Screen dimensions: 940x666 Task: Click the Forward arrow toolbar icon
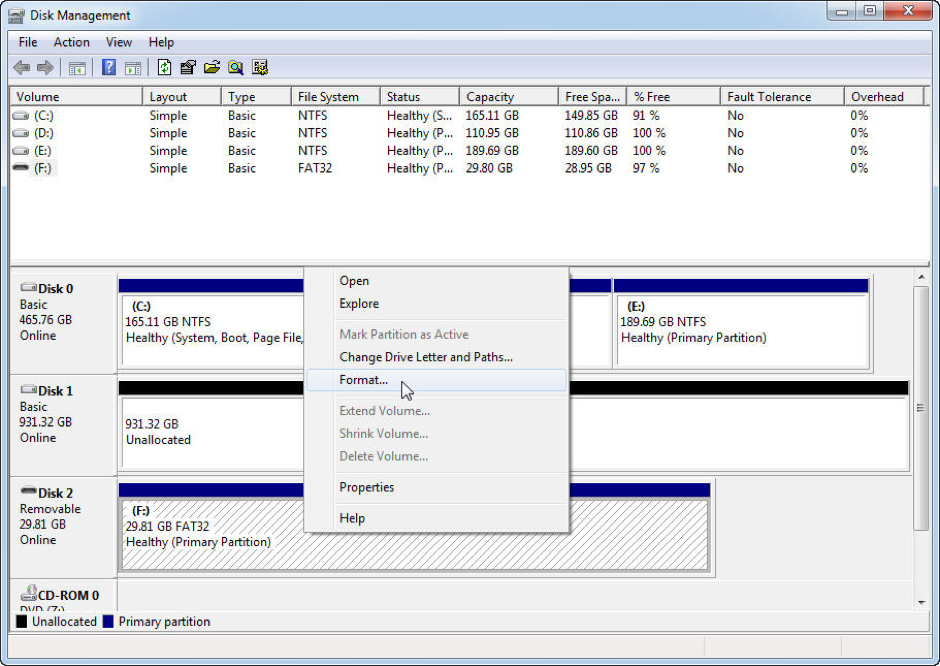(x=46, y=68)
